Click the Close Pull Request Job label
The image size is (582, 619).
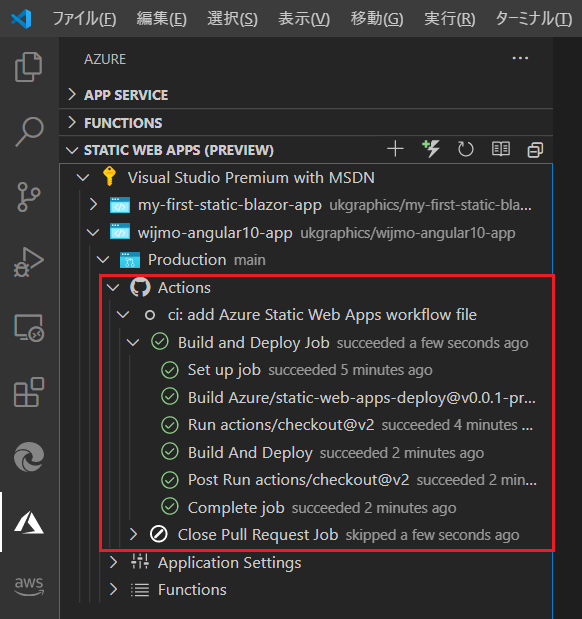[258, 535]
